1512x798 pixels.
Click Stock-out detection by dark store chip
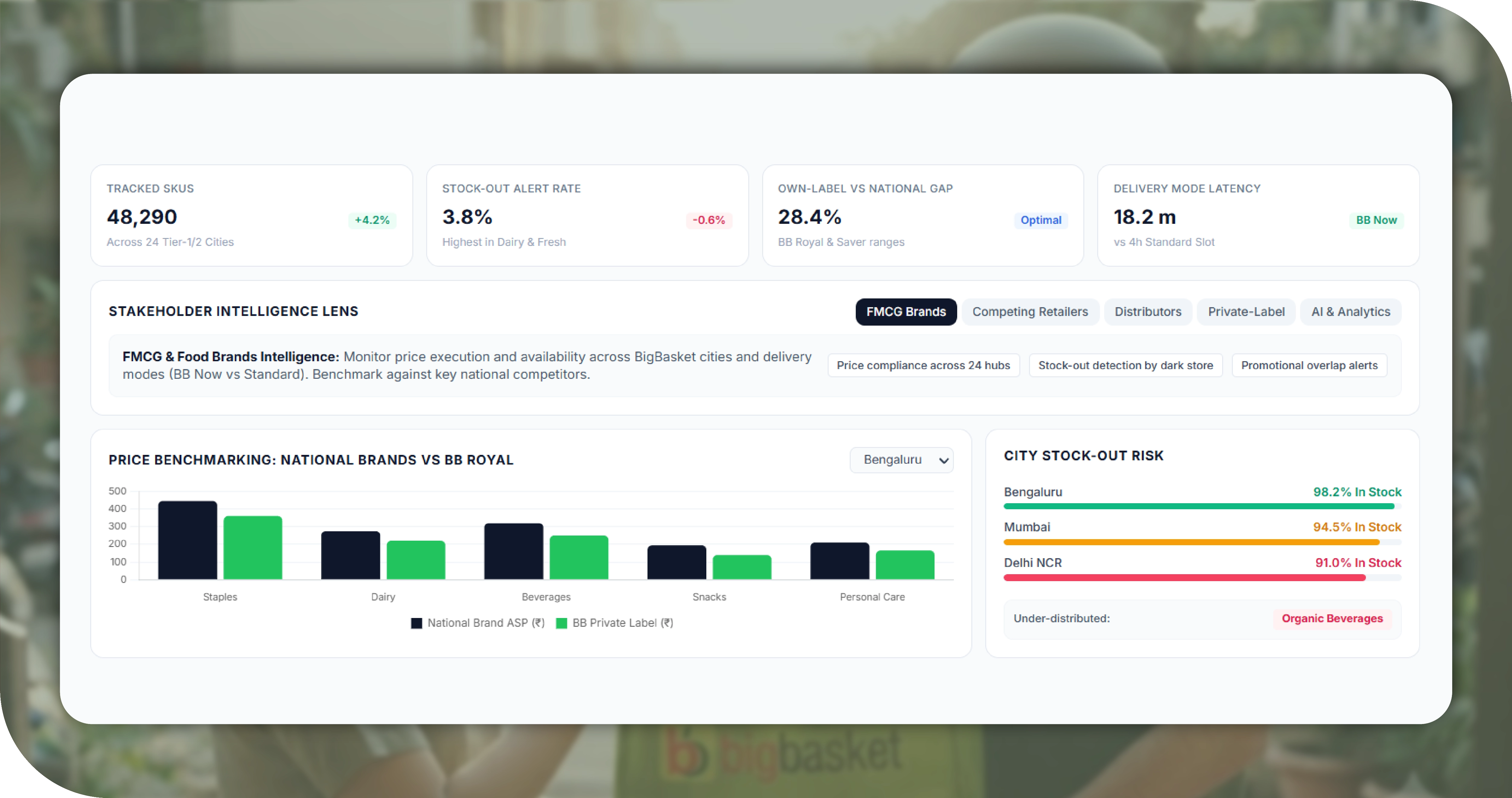click(1125, 365)
